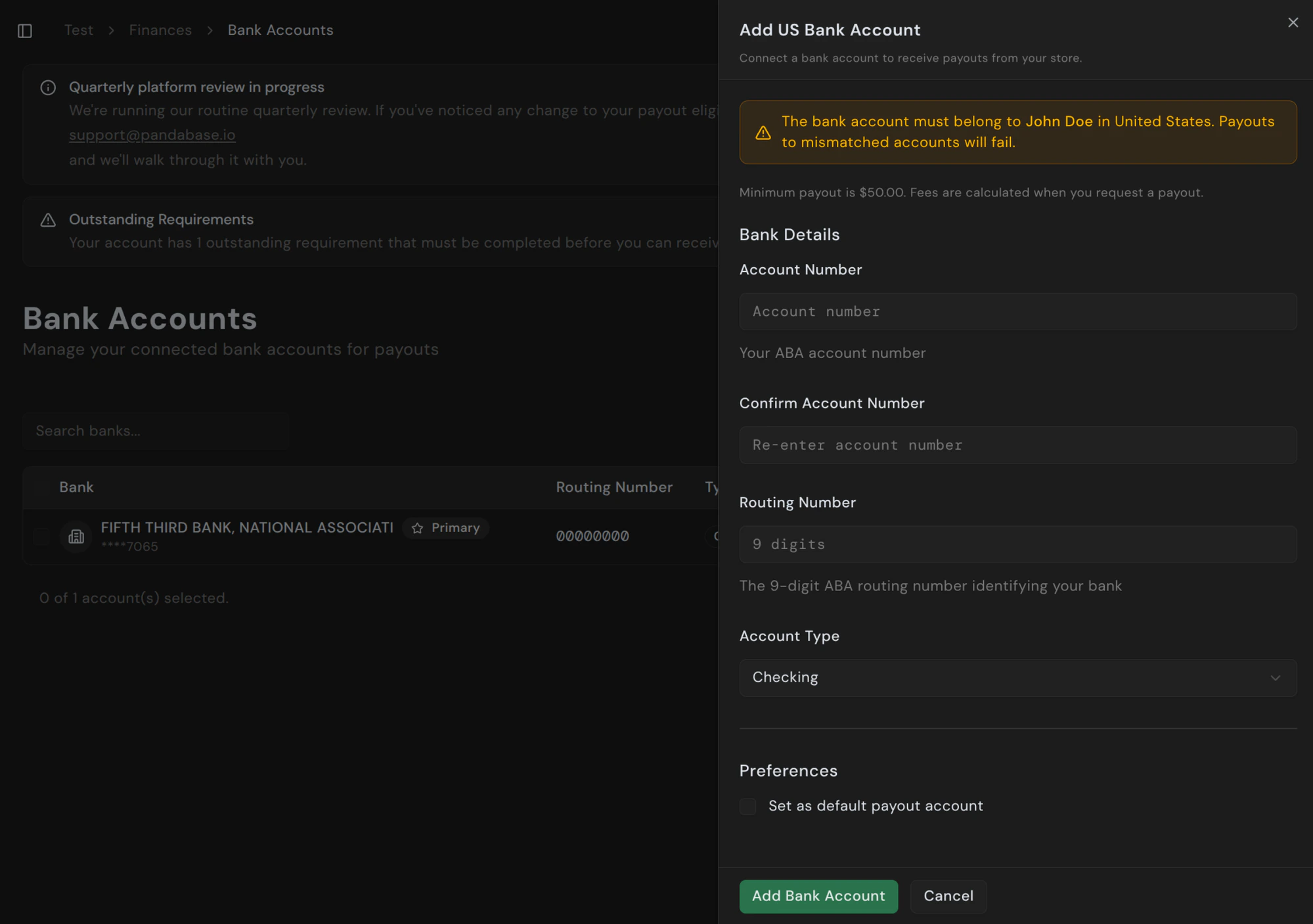Click the breadcrumb chevron after Finances

click(x=210, y=31)
